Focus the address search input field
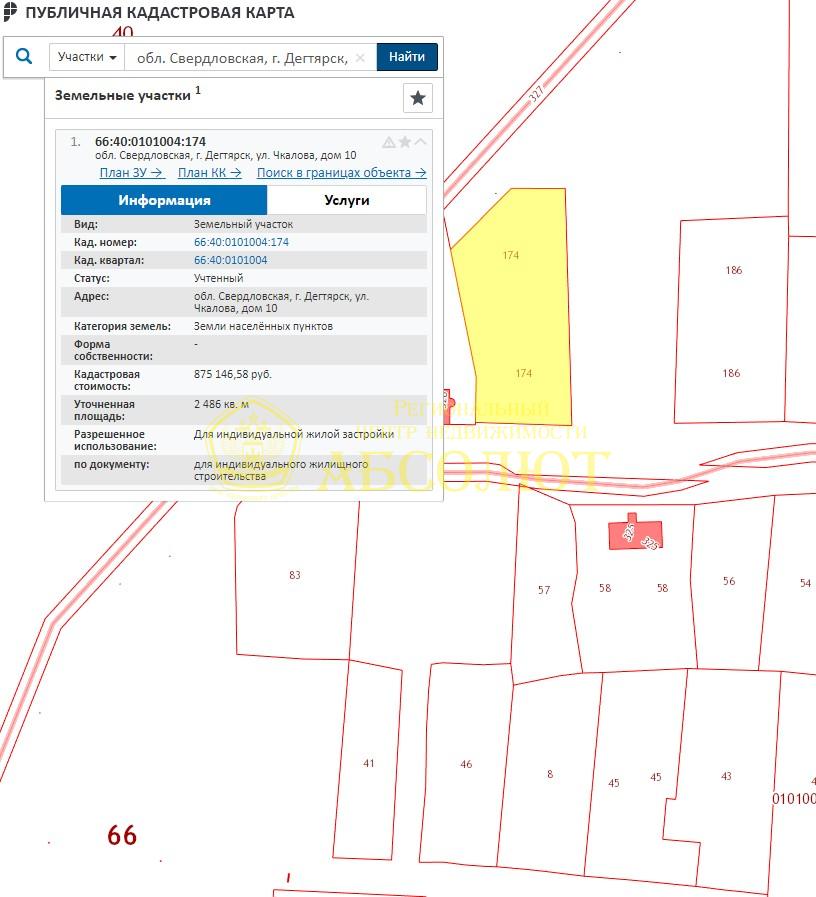This screenshot has width=816, height=897. click(x=243, y=58)
